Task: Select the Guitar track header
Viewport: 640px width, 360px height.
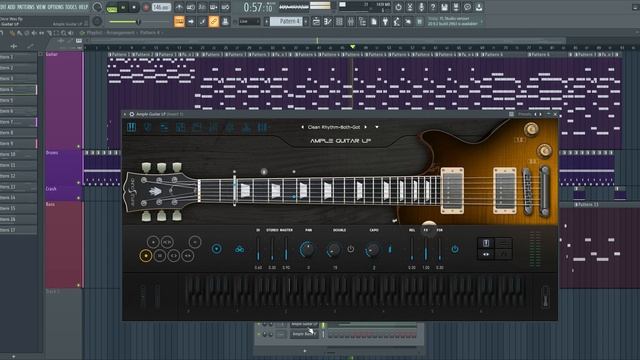Action: [x=64, y=100]
